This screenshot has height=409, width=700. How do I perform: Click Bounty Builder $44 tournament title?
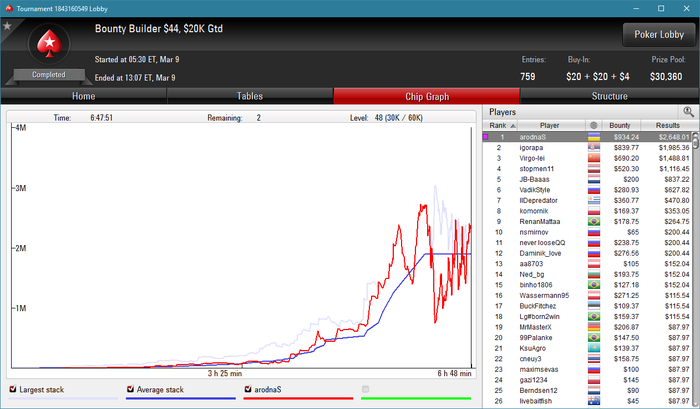pyautogui.click(x=158, y=29)
